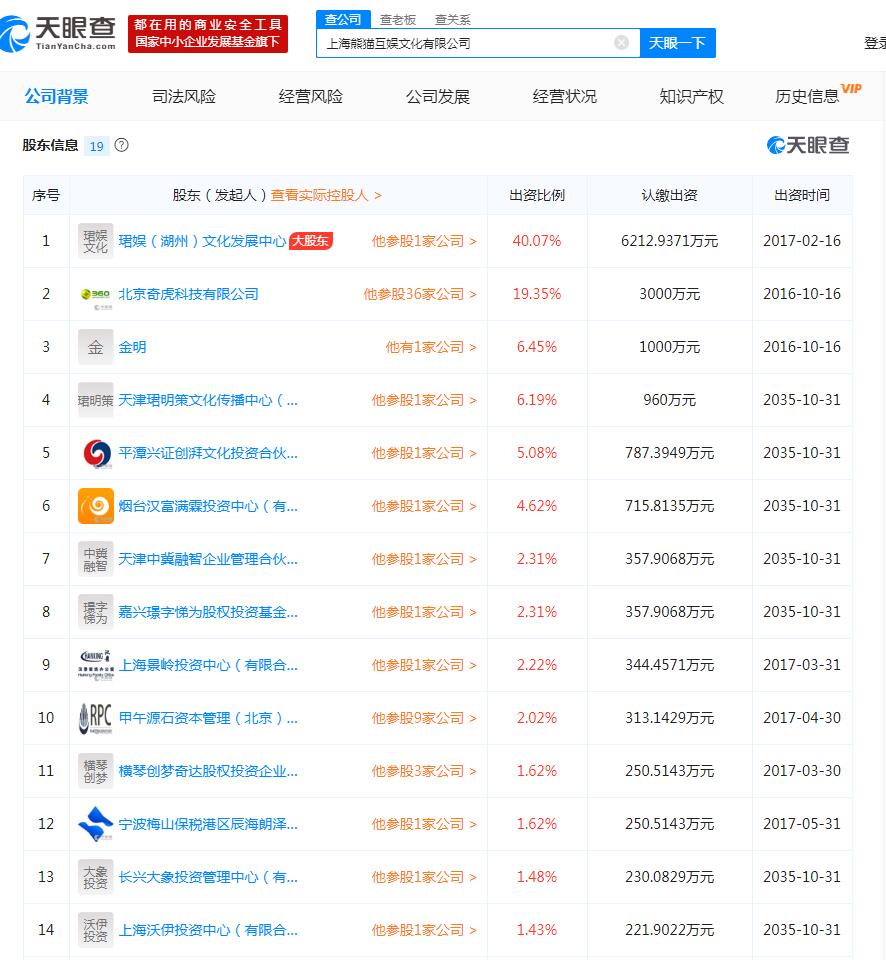This screenshot has height=960, width=886.
Task: Click the 大股东 badge in row 1
Action: (x=310, y=241)
